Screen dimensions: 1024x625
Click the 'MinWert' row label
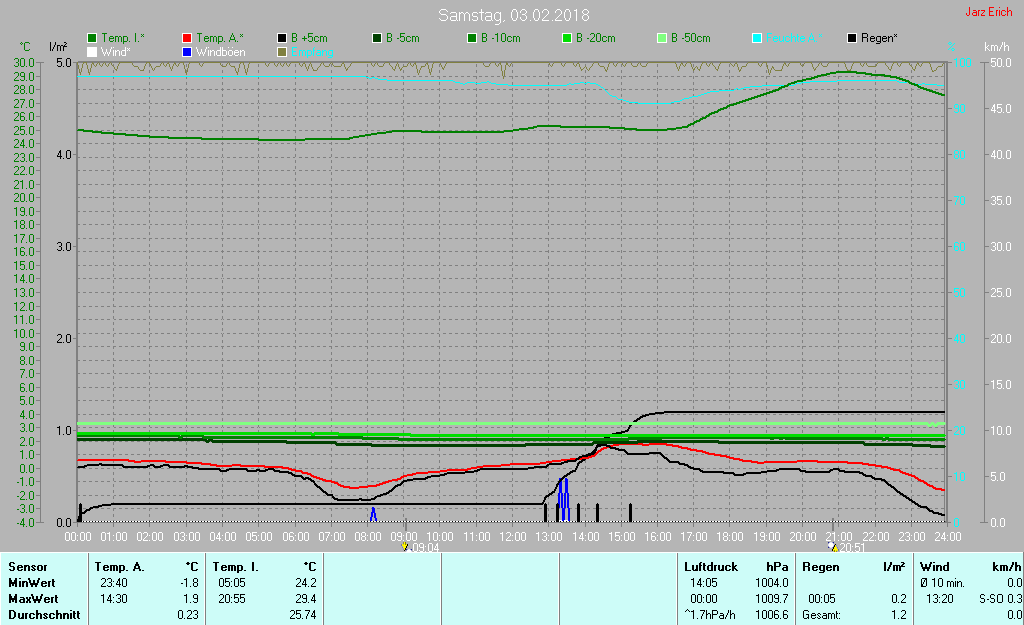[31, 583]
